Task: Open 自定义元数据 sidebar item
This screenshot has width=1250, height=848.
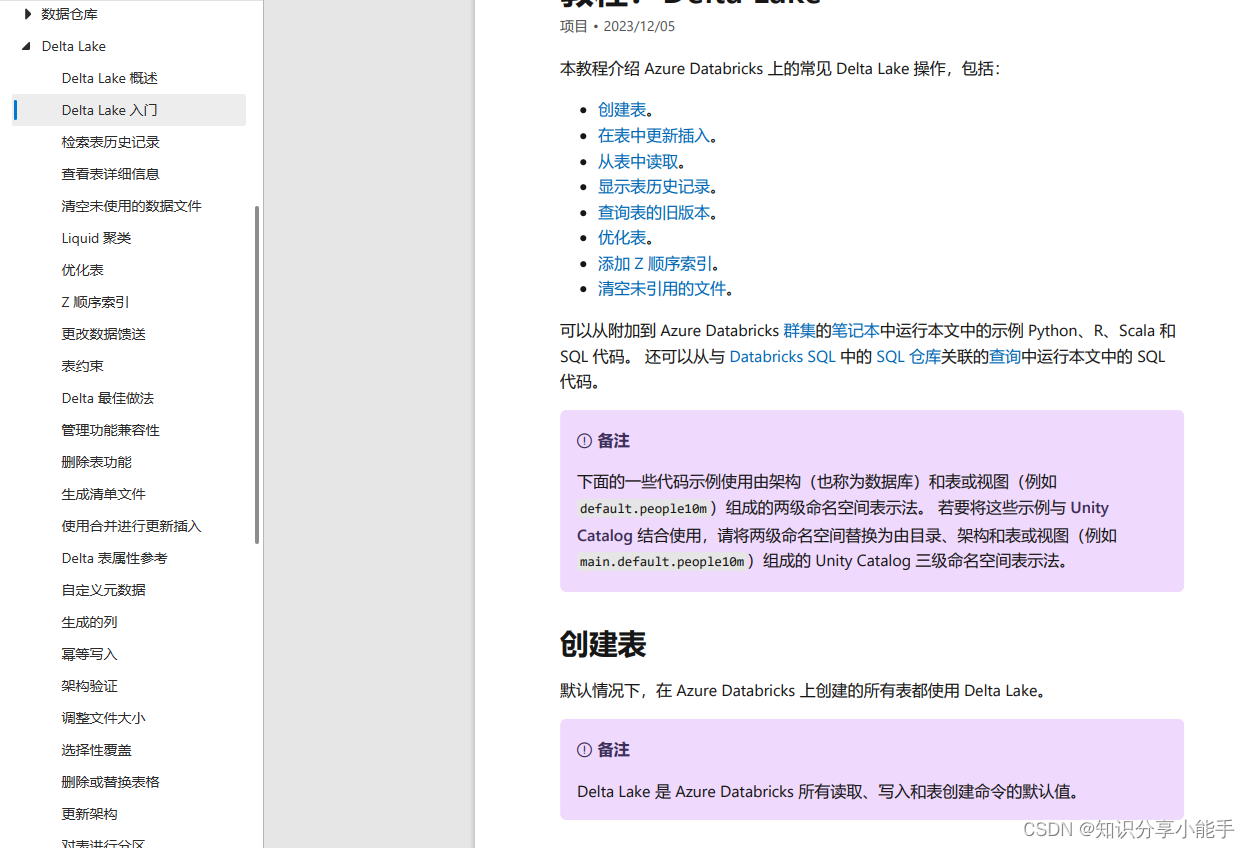Action: 104,590
